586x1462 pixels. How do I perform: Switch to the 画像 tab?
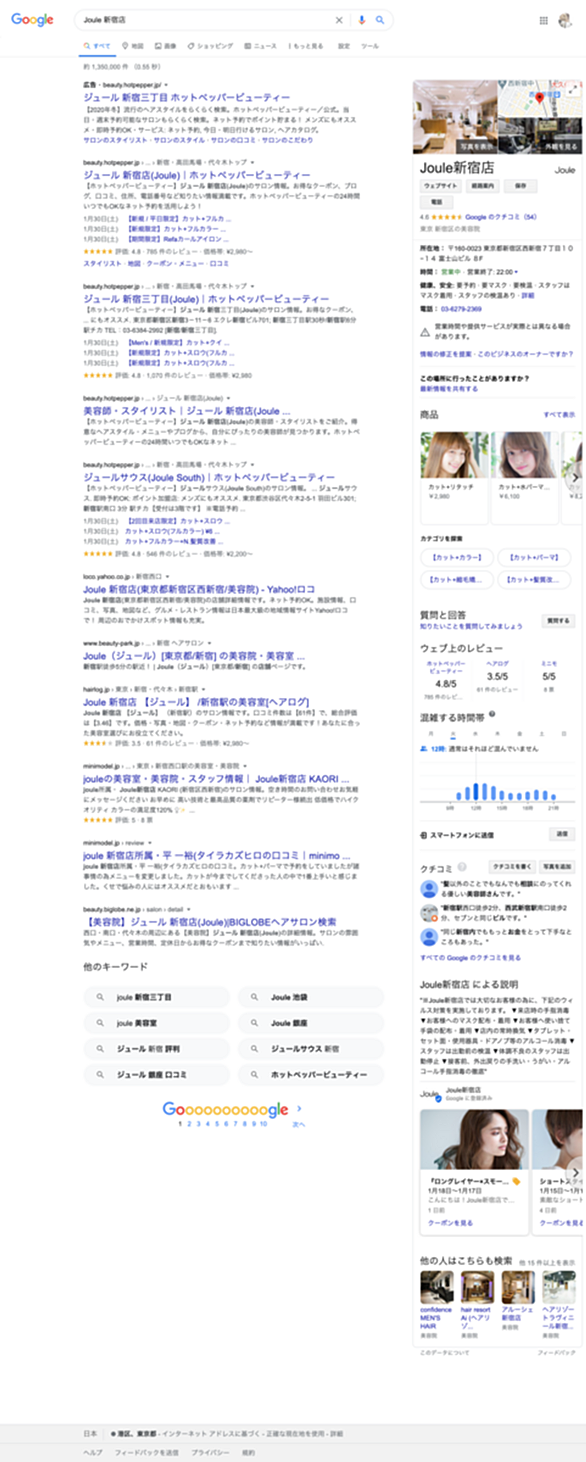point(166,46)
